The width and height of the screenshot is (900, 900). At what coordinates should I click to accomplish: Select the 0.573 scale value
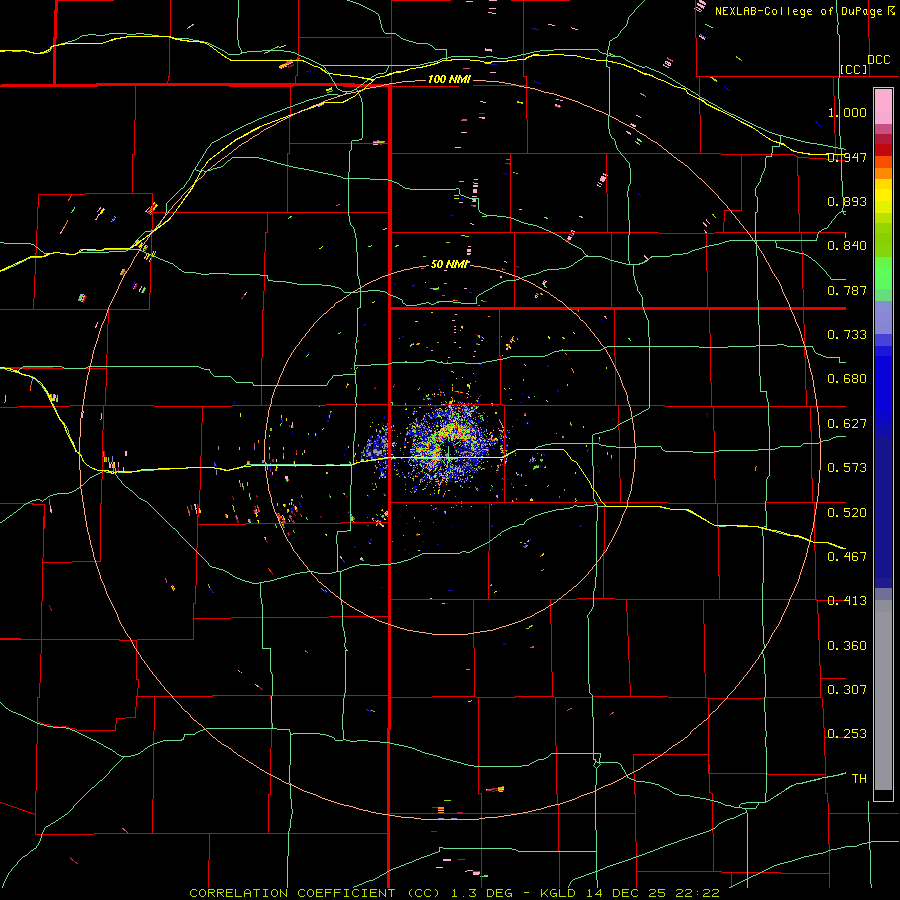847,468
